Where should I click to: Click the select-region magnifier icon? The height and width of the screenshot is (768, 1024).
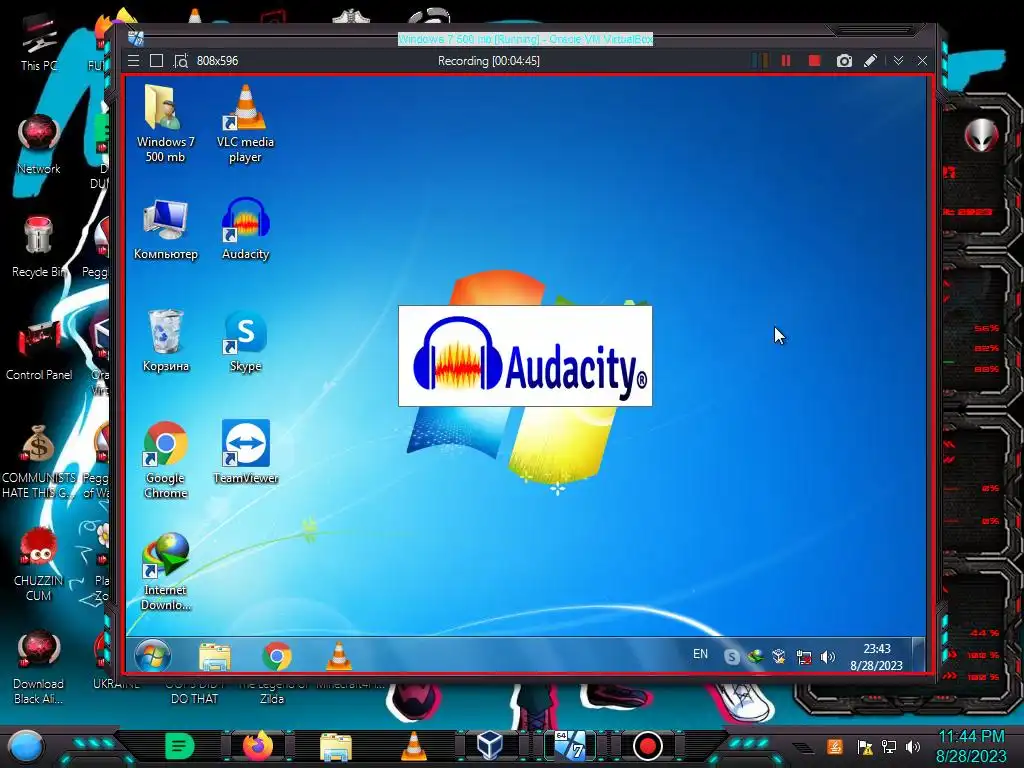181,61
